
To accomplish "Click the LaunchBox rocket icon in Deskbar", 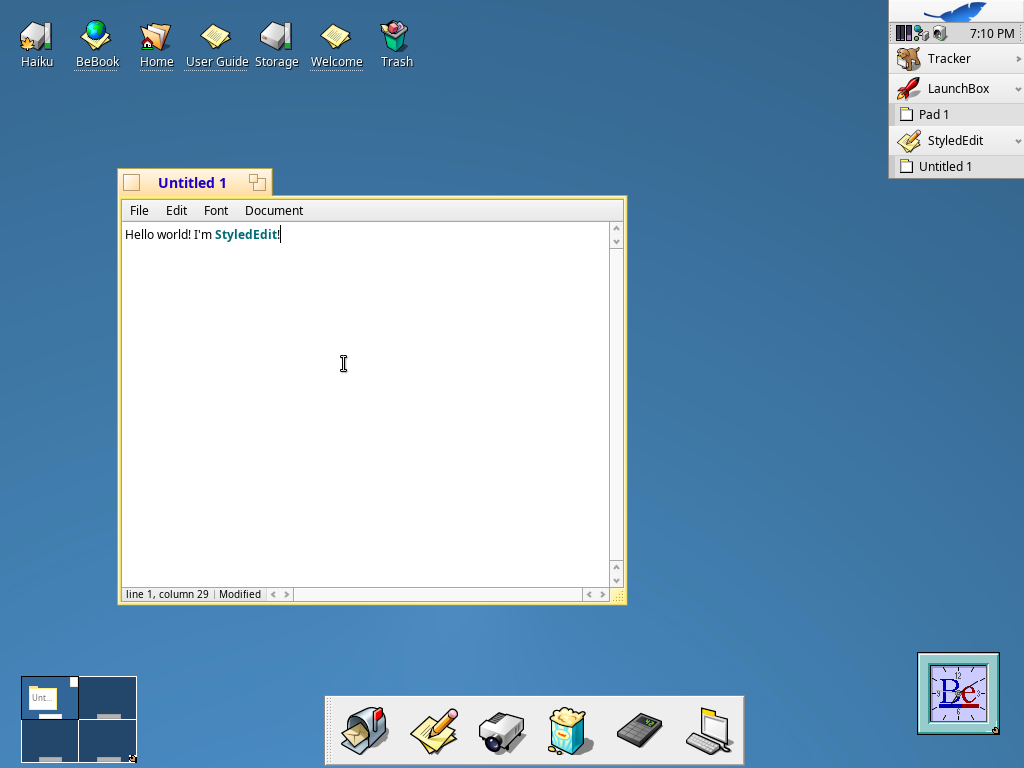I will [908, 88].
